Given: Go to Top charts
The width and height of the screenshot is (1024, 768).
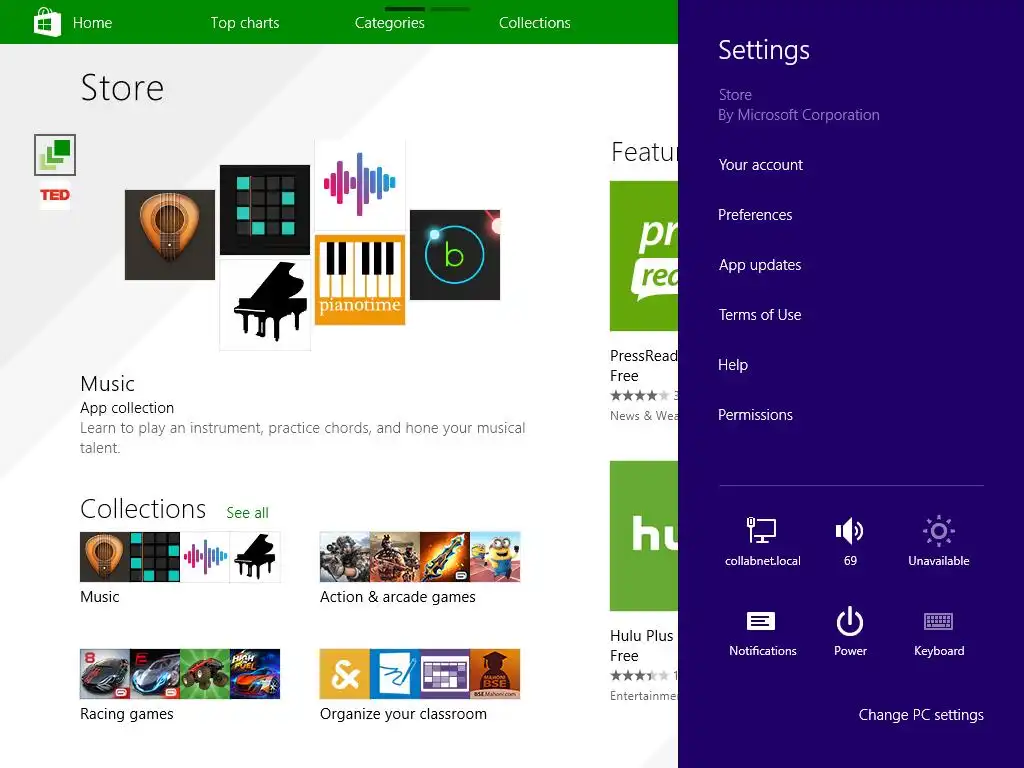Looking at the screenshot, I should click(x=245, y=23).
